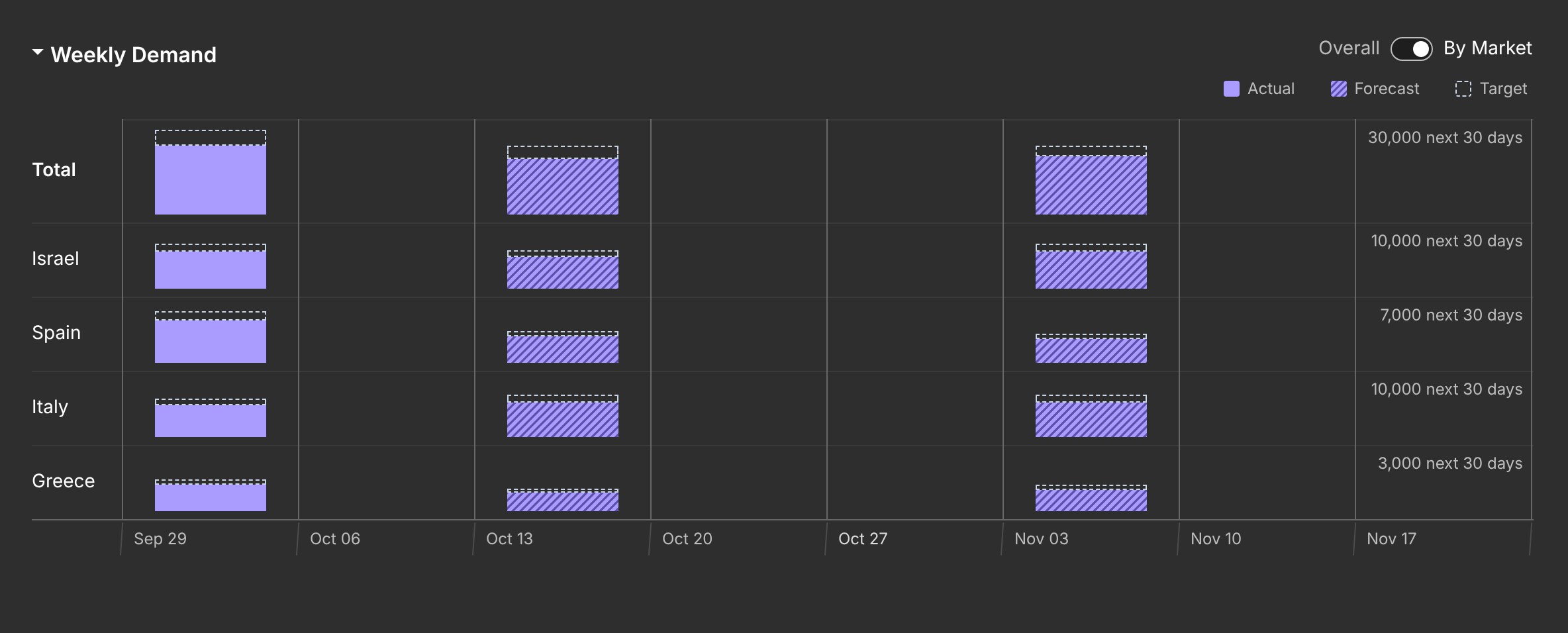Click Greece actual bar for Sep 29
The width and height of the screenshot is (1568, 633).
[211, 497]
